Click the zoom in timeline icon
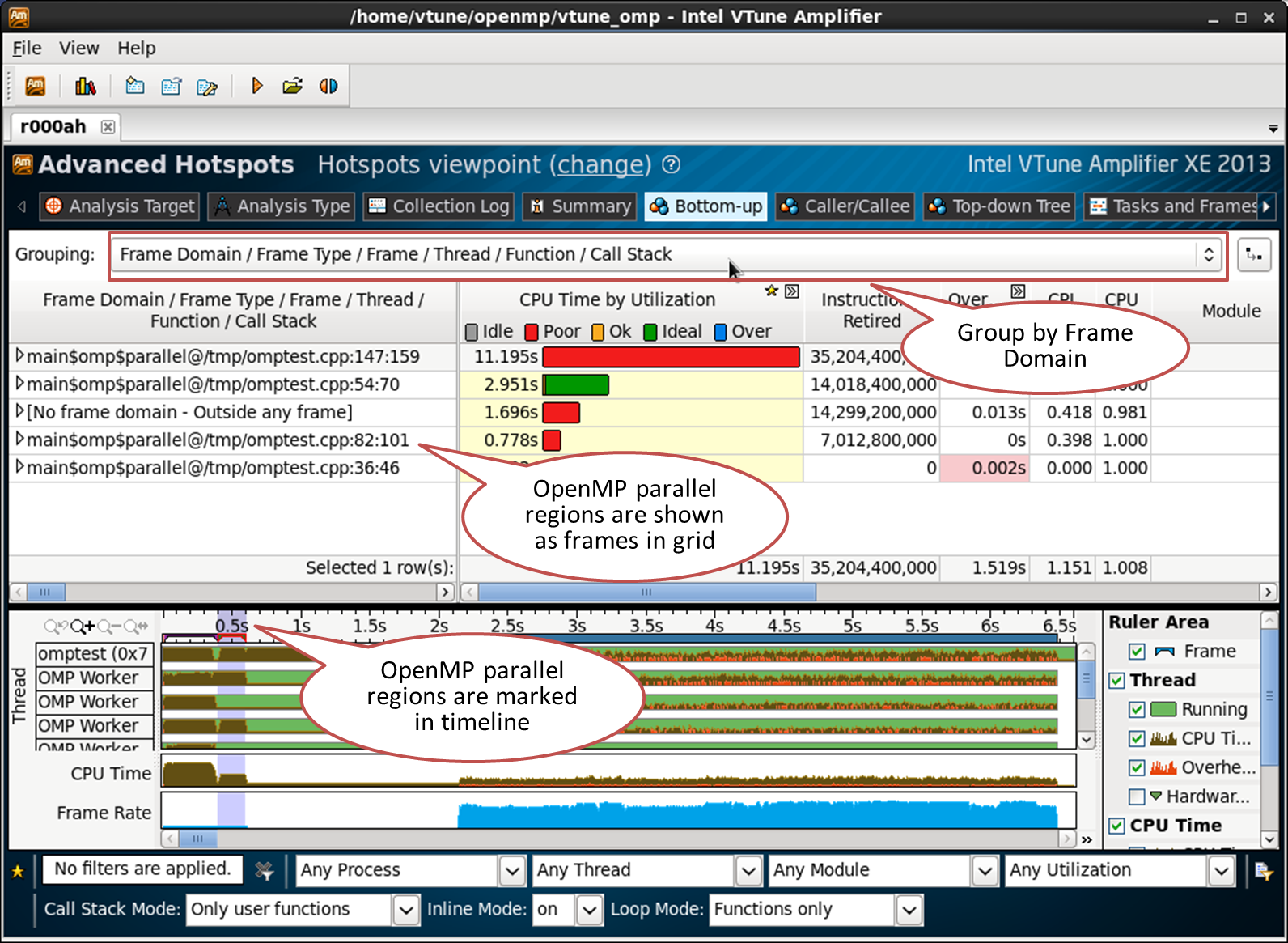This screenshot has width=1288, height=943. click(83, 627)
